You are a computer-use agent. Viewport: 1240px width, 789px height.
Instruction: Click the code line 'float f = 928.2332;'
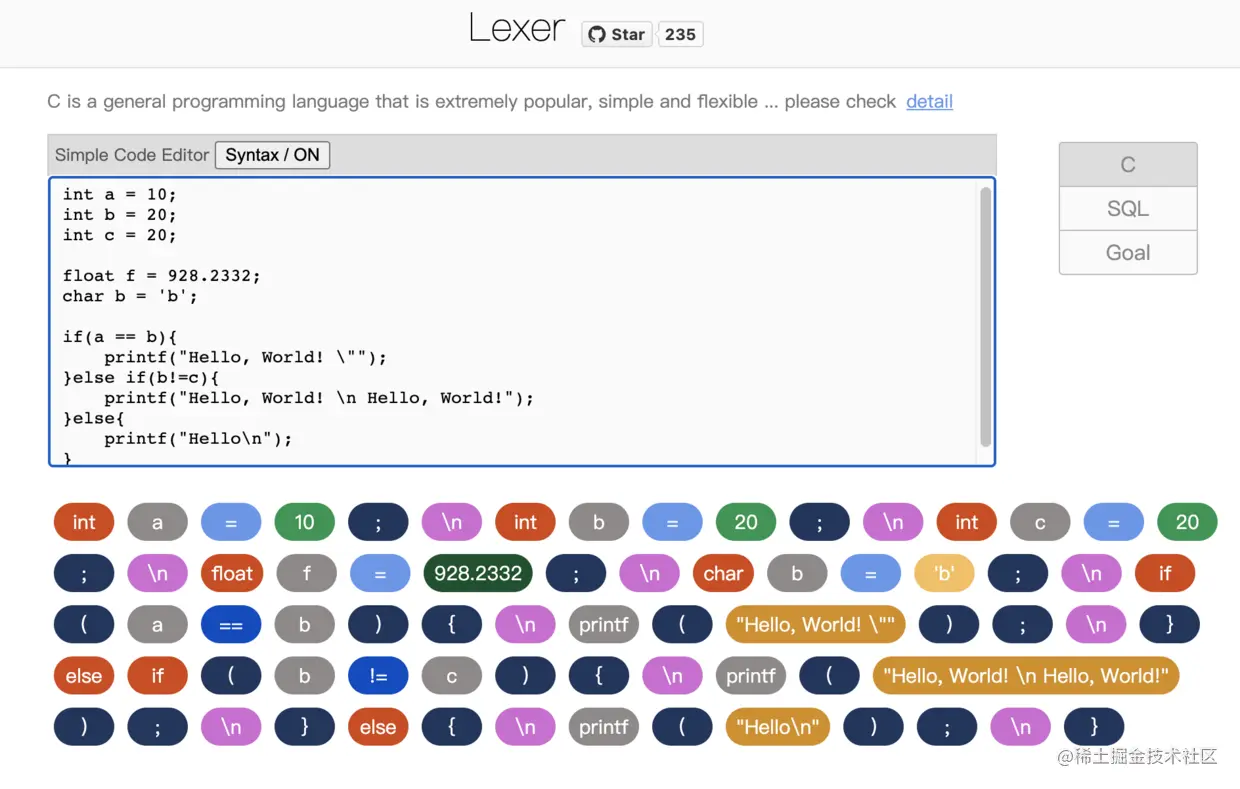[161, 275]
